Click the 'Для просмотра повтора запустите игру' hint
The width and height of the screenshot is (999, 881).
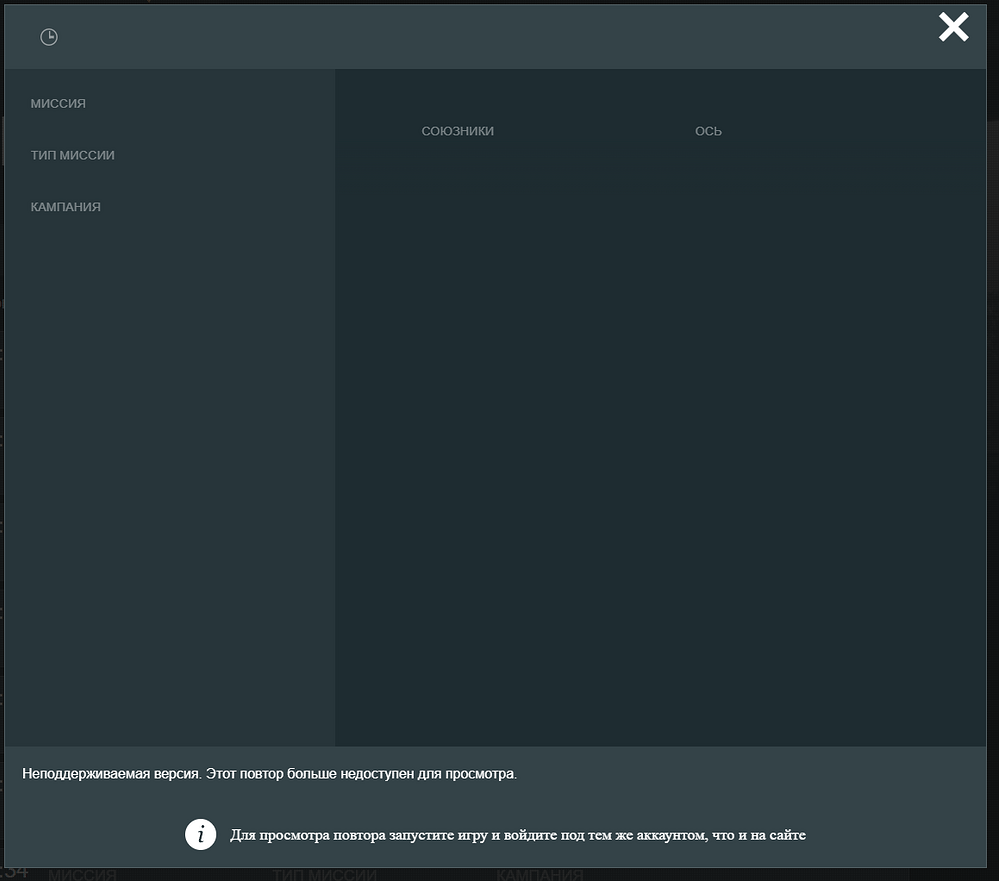518,835
